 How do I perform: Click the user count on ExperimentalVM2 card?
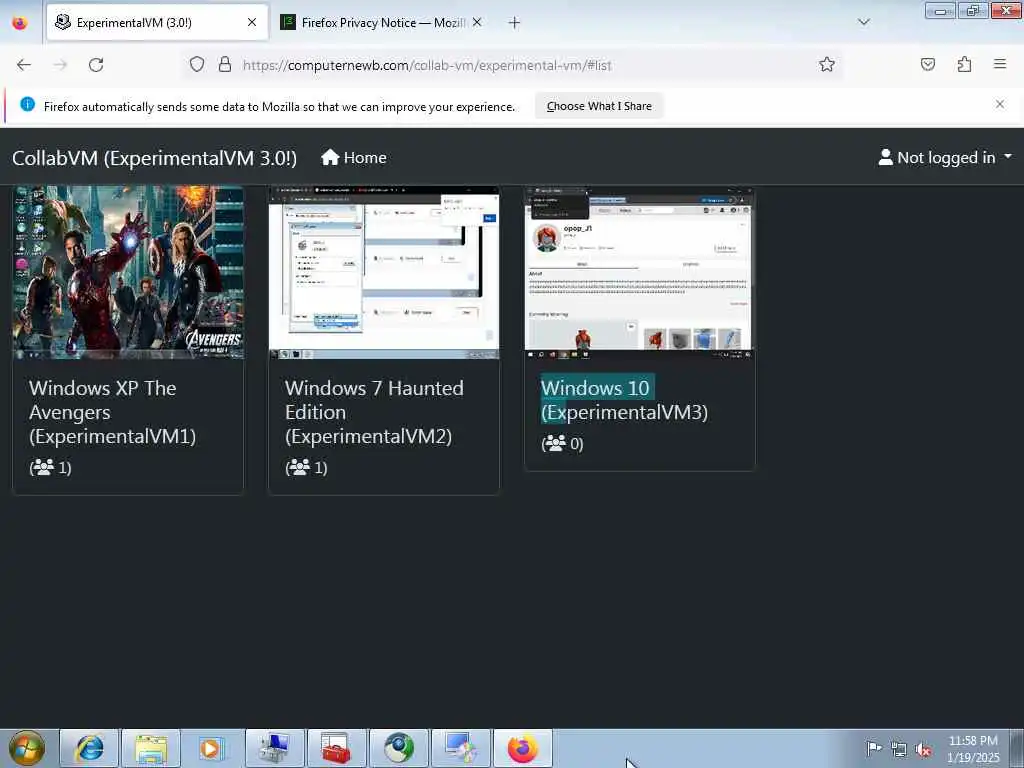[306, 467]
